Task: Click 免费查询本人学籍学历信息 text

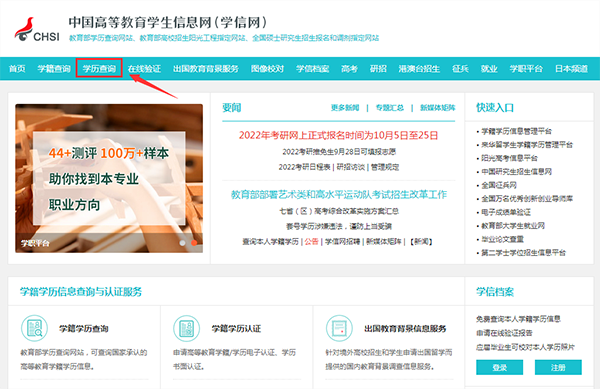Action: point(518,319)
